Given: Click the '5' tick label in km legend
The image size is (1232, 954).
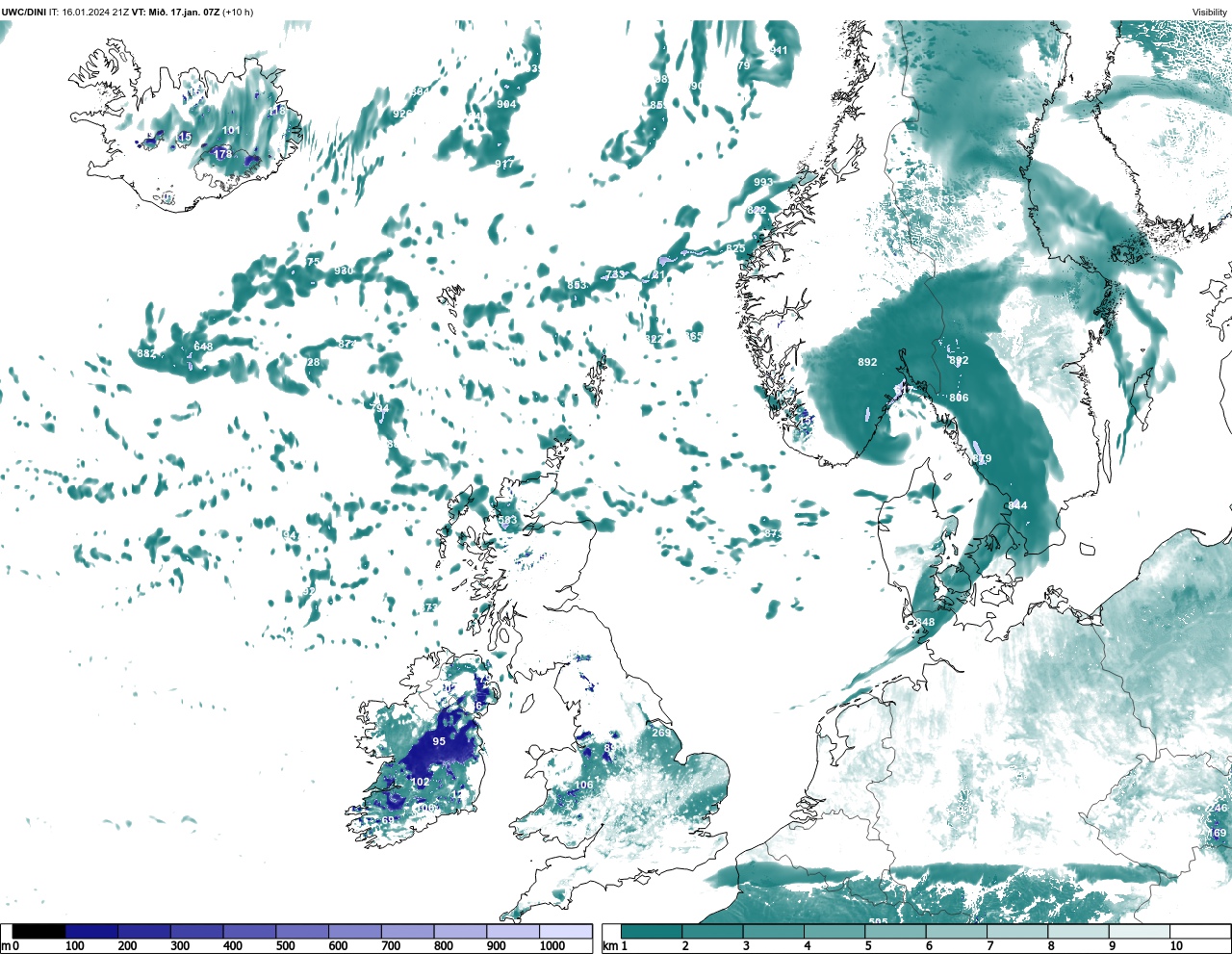Looking at the screenshot, I should (x=868, y=946).
